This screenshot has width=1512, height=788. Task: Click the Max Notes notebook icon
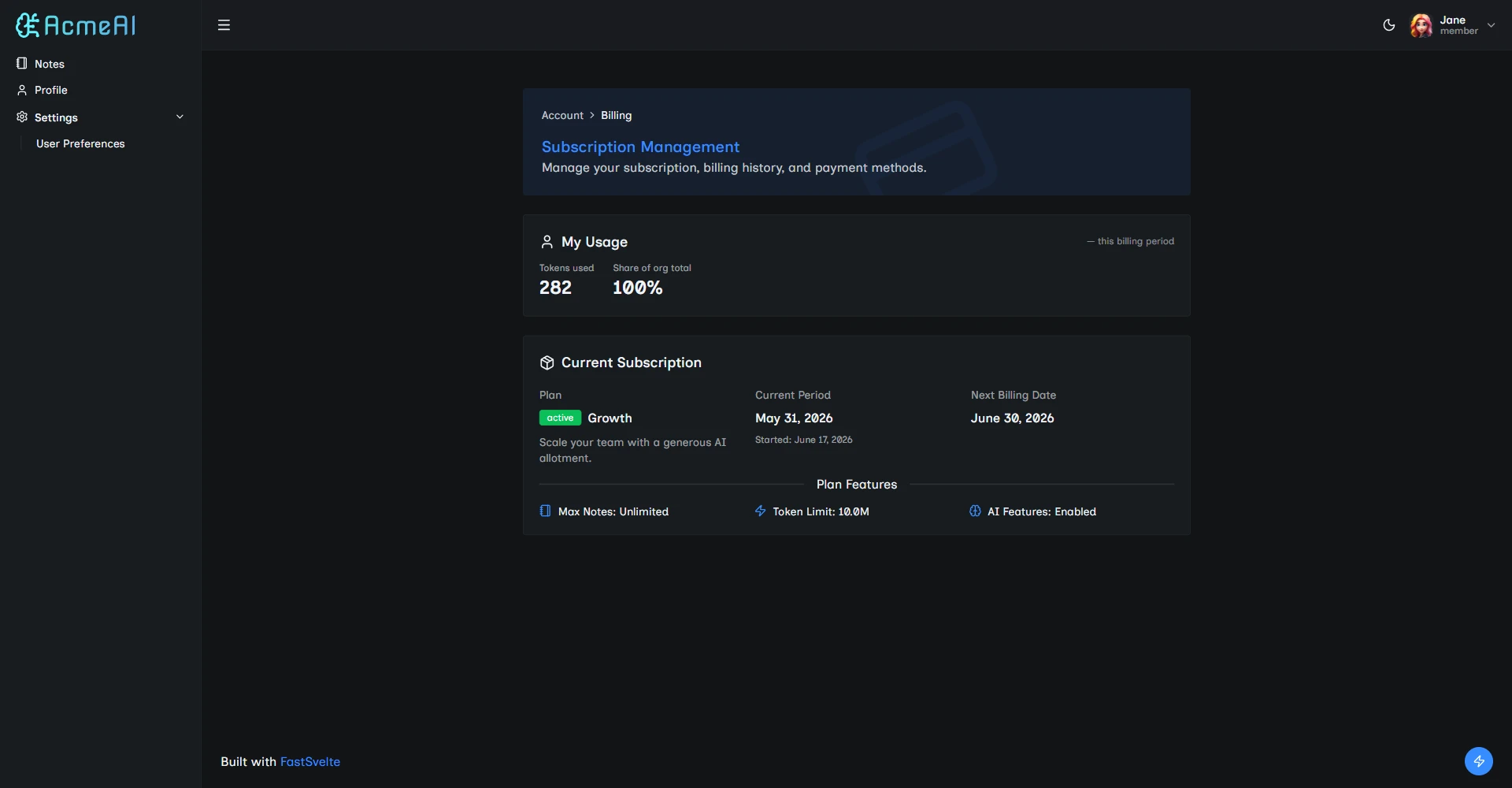point(545,511)
